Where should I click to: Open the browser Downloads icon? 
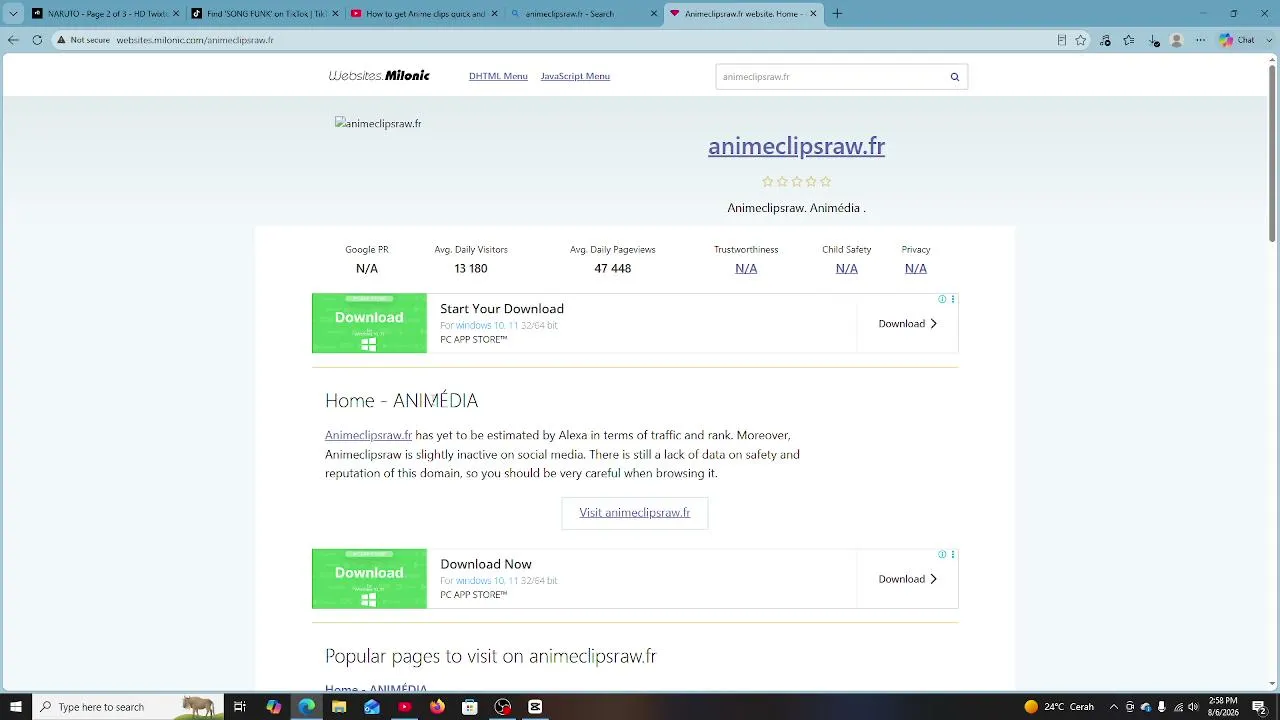(x=1154, y=40)
